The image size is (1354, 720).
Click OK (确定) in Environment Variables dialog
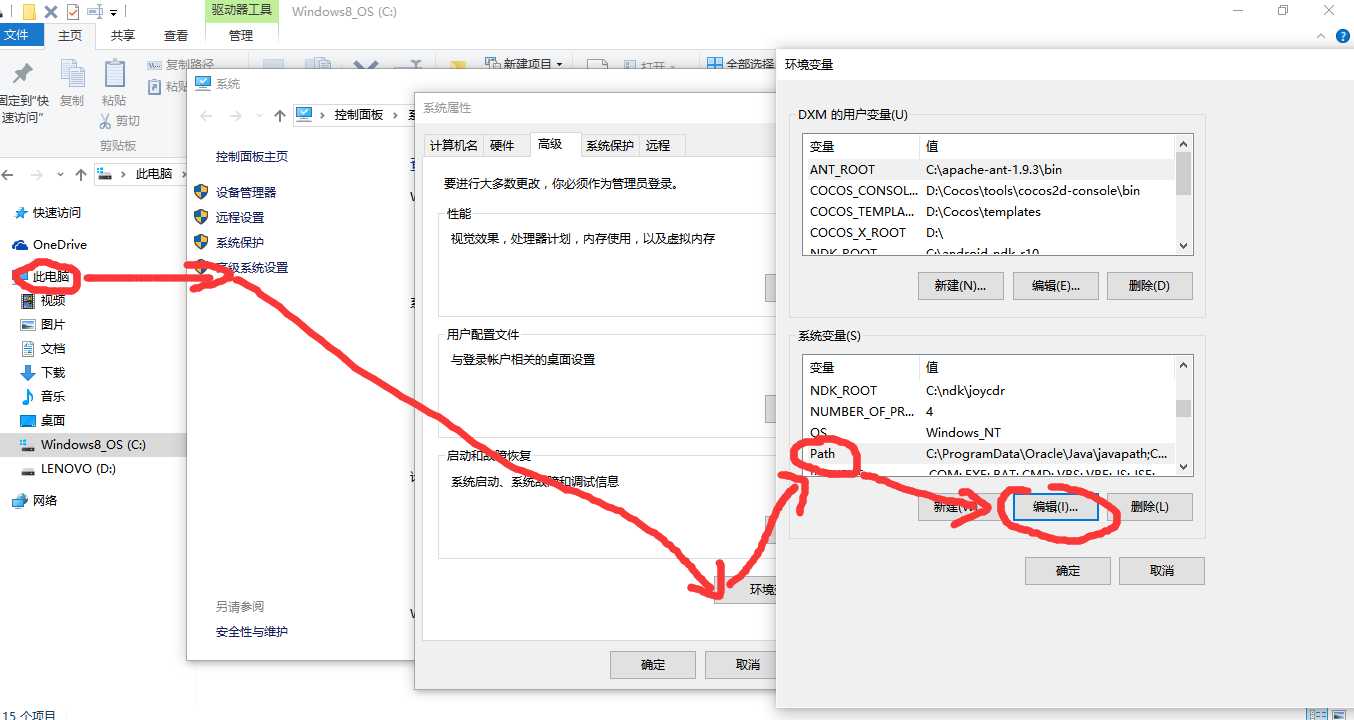(x=1068, y=570)
